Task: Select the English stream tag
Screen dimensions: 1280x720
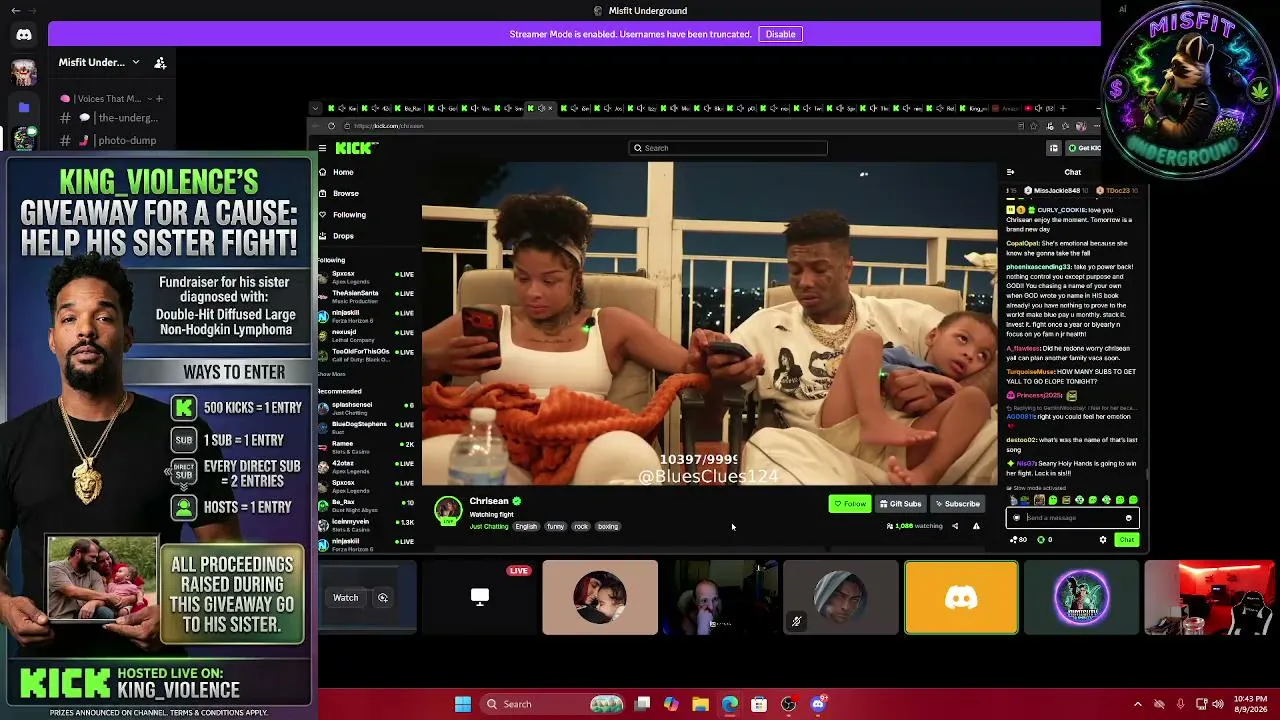Action: (526, 527)
